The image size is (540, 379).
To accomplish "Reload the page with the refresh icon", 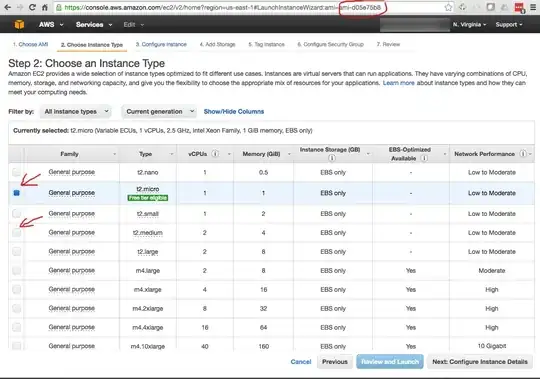I will (32, 7).
